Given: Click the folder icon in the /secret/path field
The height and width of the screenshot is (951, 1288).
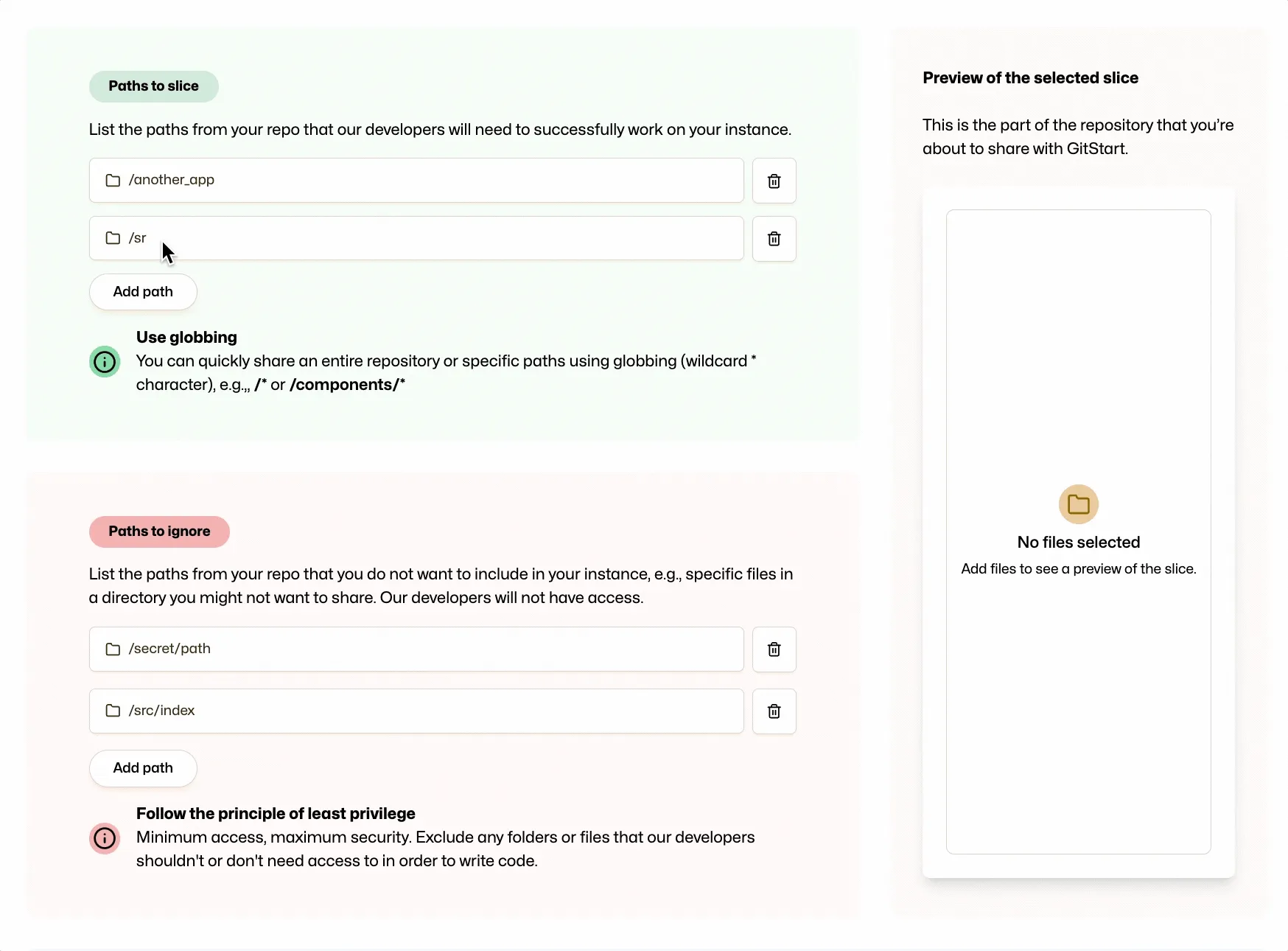Looking at the screenshot, I should pyautogui.click(x=112, y=649).
